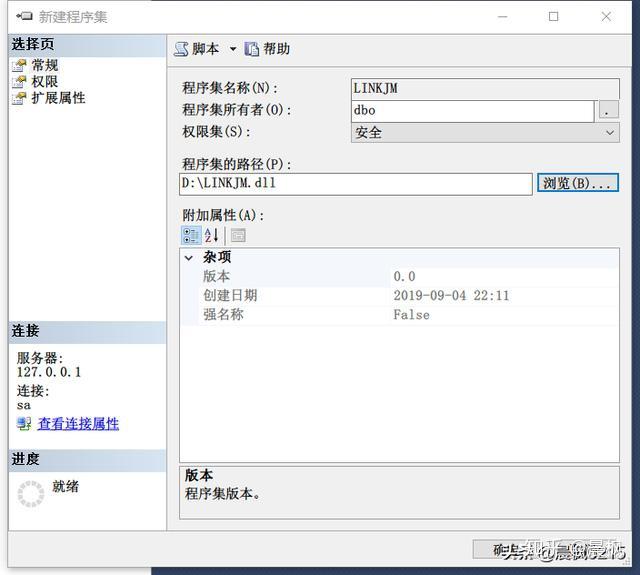
Task: Sort properties alphabetically A-Z
Action: click(x=211, y=235)
